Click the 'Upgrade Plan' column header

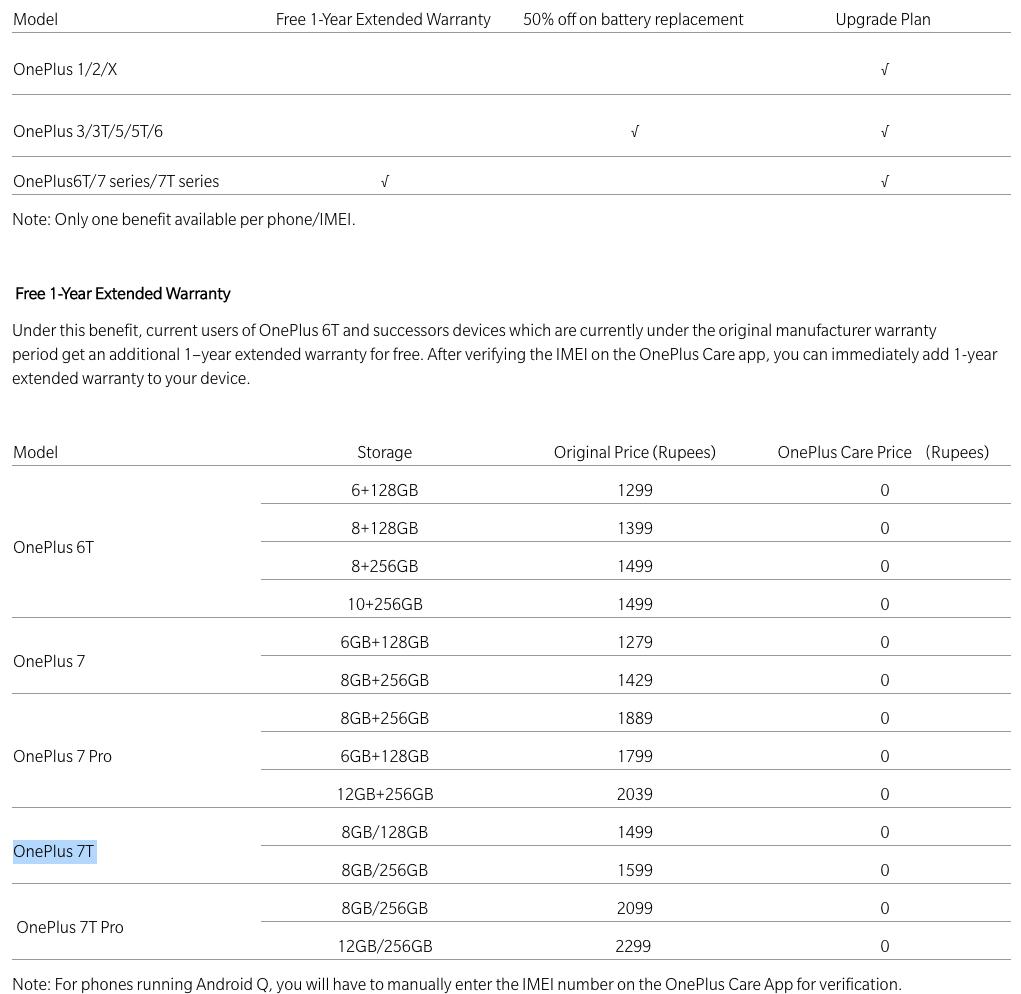(x=882, y=20)
